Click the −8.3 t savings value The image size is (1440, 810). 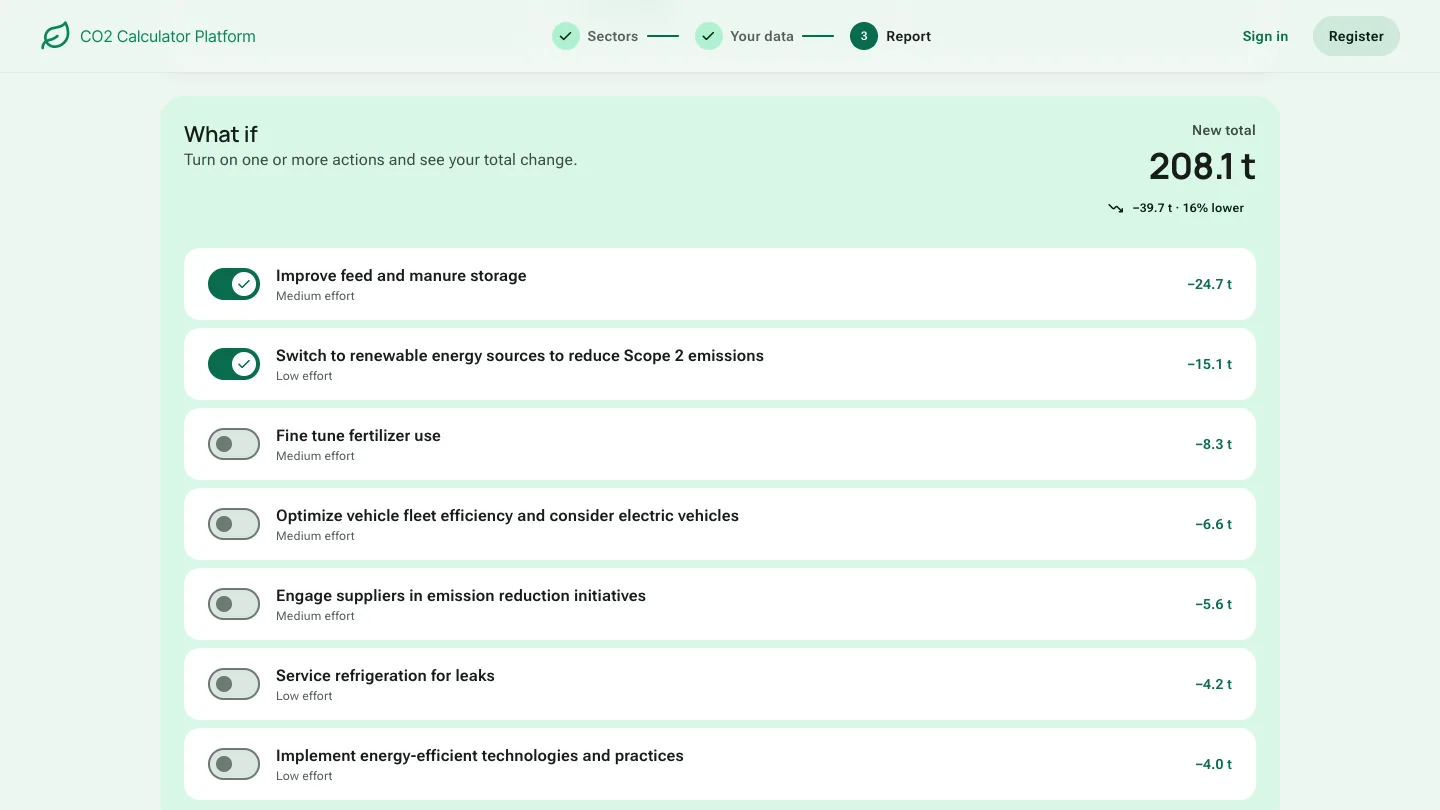[x=1213, y=444]
